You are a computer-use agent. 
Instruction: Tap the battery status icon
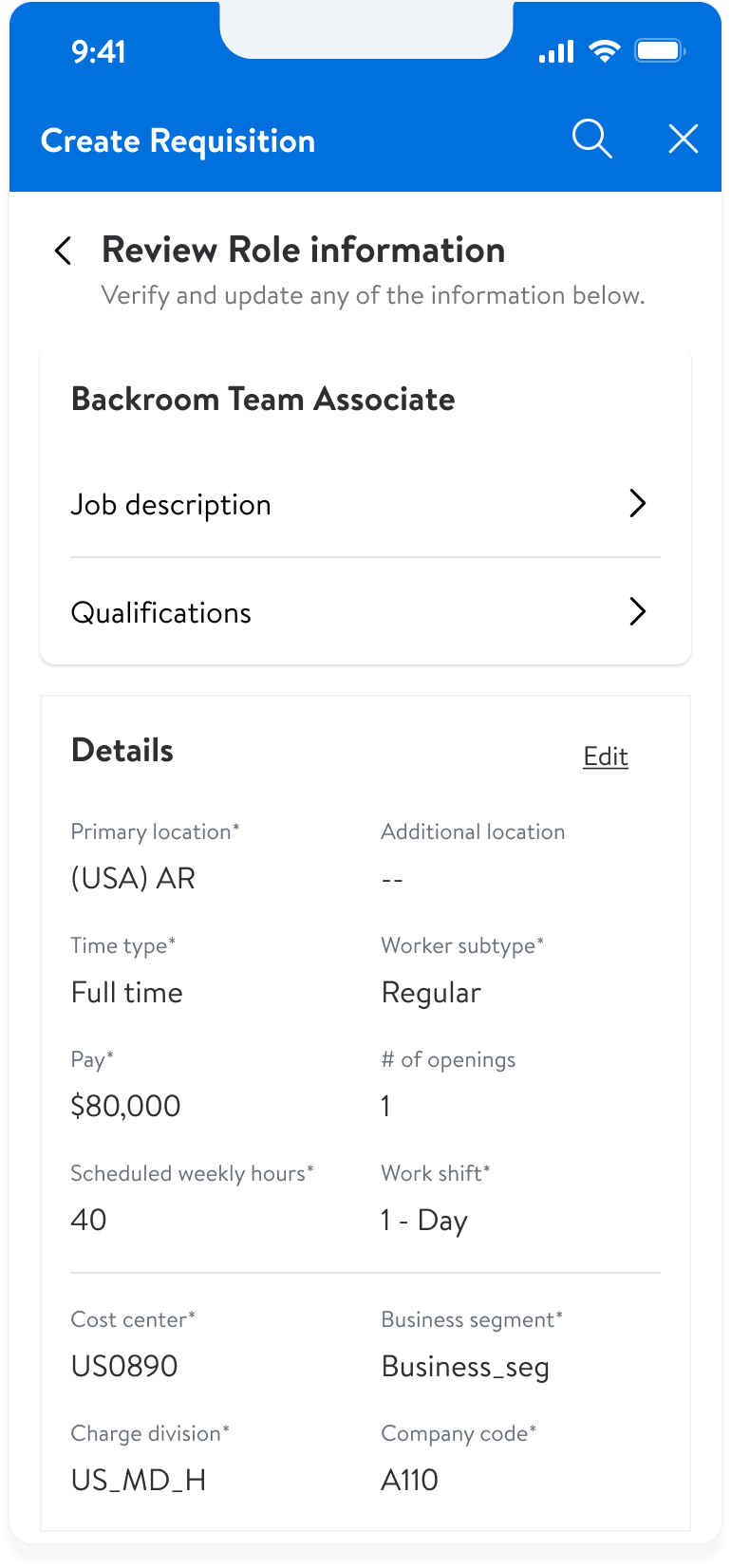click(x=660, y=51)
